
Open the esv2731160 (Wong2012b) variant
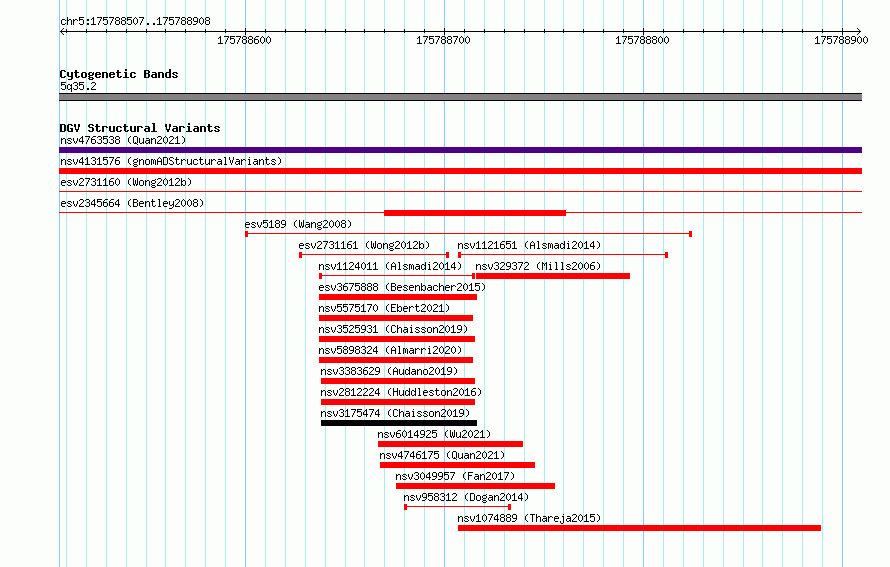126,182
